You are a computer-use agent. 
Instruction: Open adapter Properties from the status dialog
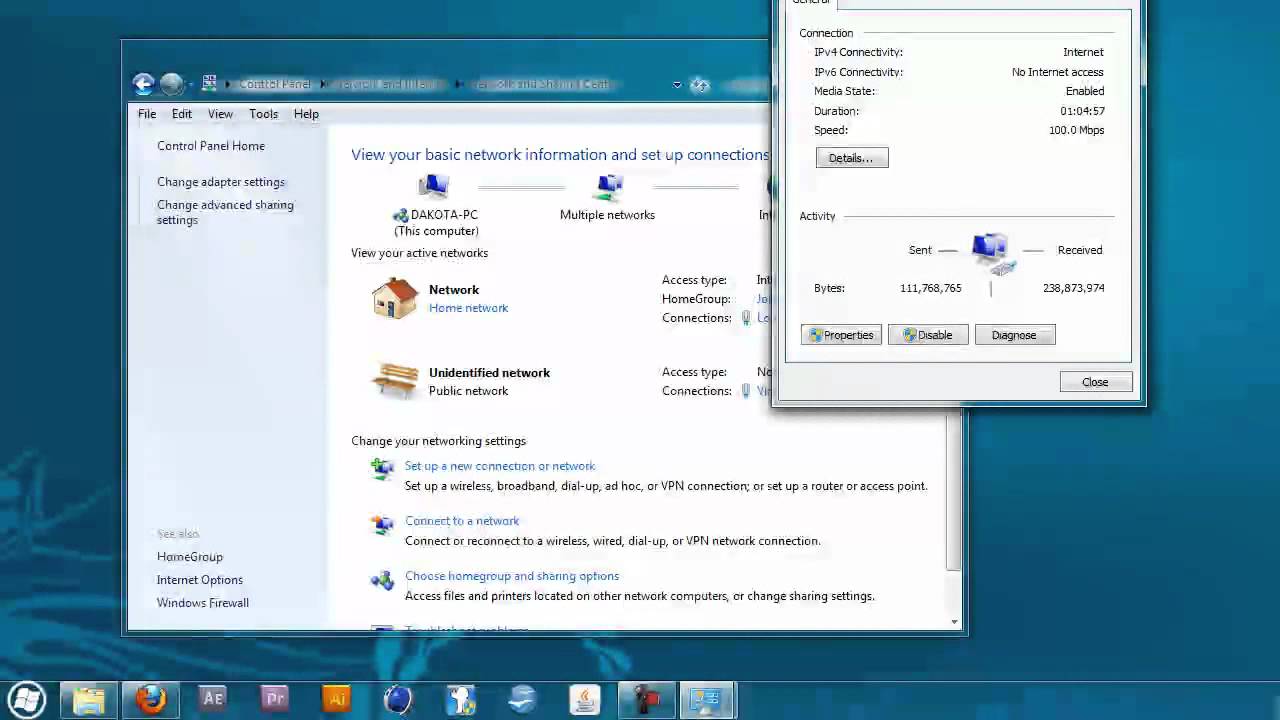pos(841,335)
